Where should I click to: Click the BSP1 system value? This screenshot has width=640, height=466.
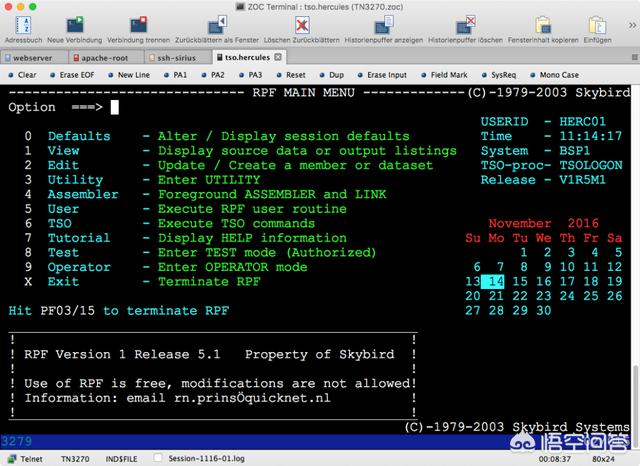pyautogui.click(x=574, y=151)
